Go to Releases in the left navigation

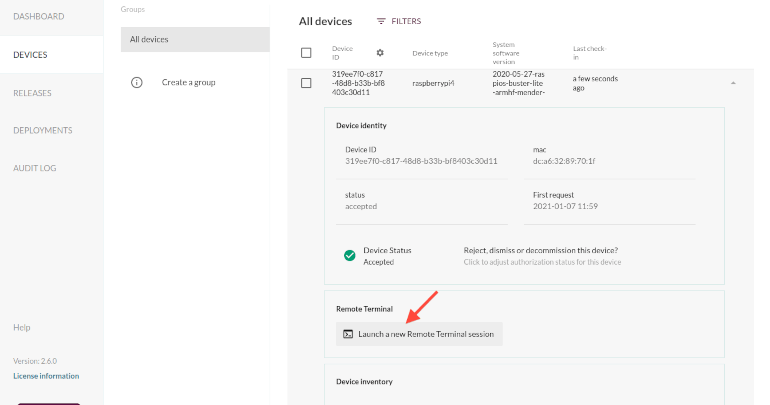(32, 93)
